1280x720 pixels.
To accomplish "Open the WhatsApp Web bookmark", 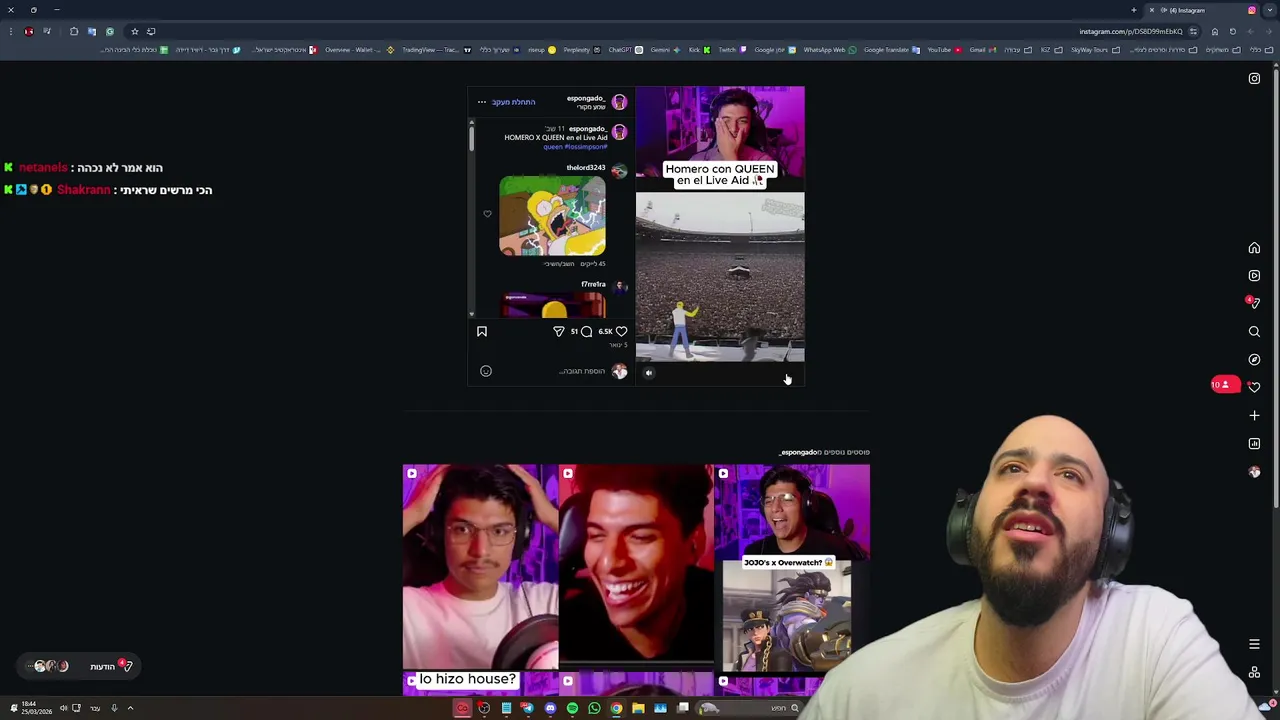I will pyautogui.click(x=830, y=50).
